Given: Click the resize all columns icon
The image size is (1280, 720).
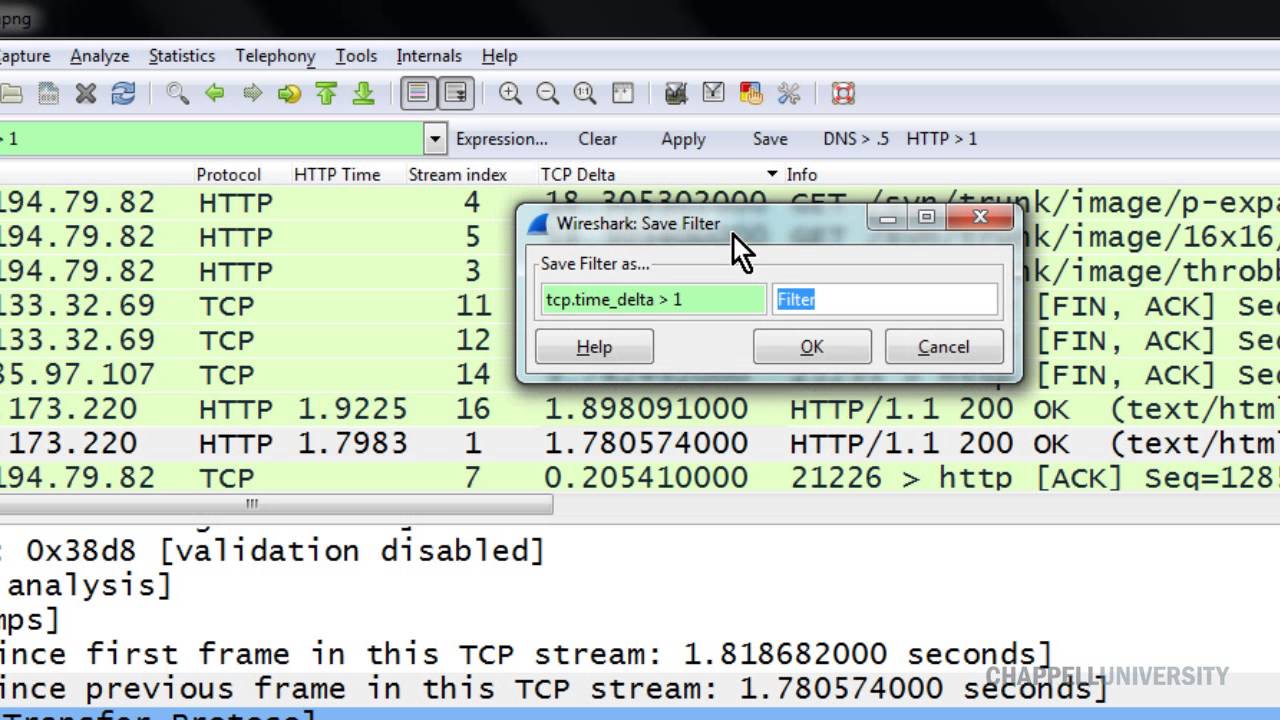Looking at the screenshot, I should 622,94.
